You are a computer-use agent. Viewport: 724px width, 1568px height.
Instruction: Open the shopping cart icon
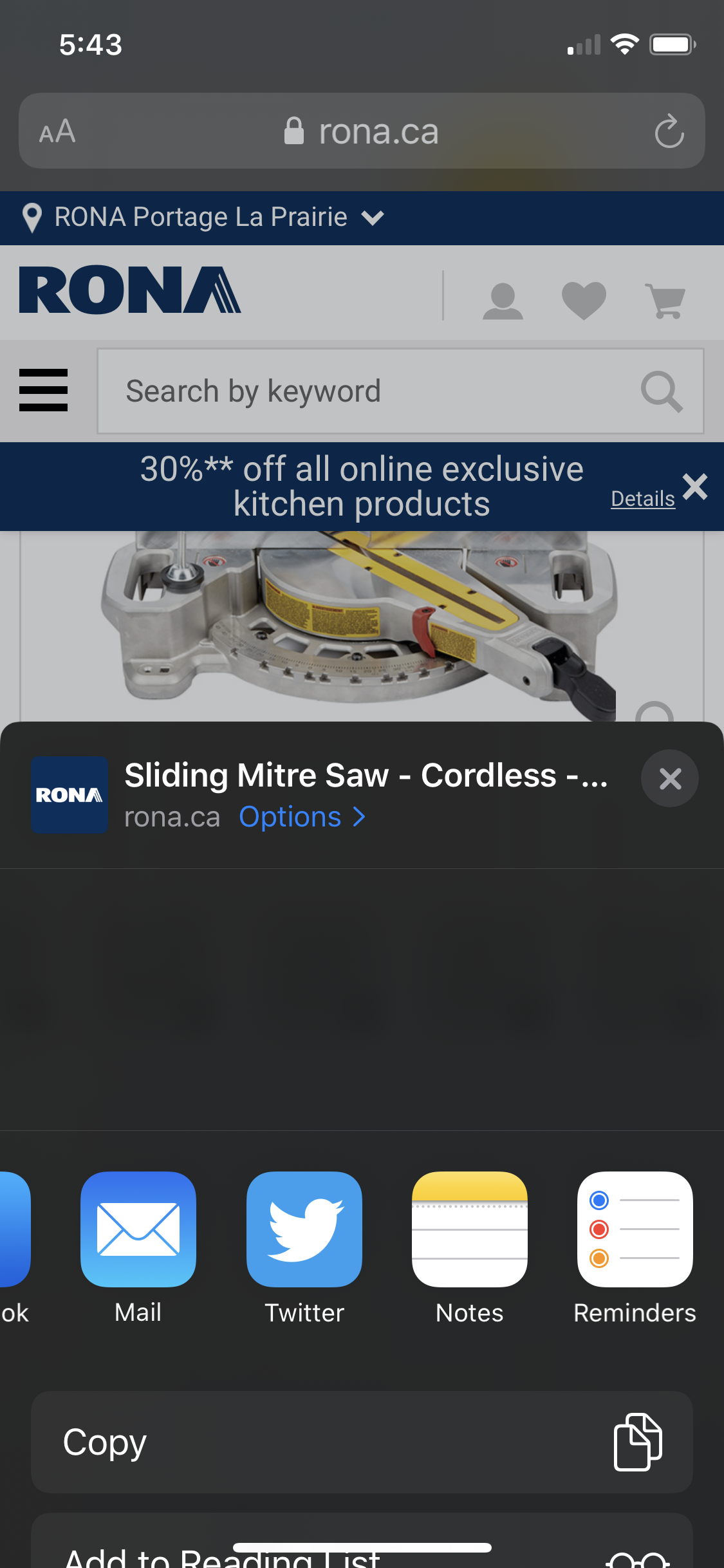[x=665, y=300]
